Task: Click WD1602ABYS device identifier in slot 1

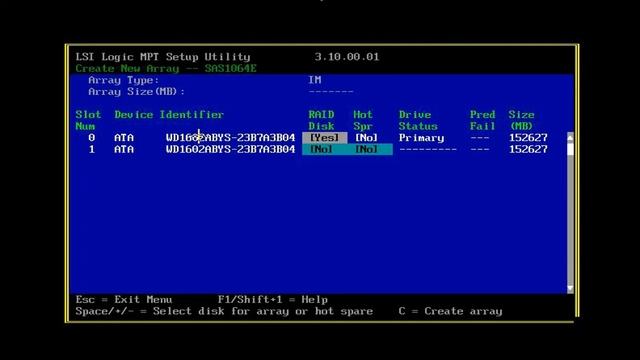Action: click(231, 149)
